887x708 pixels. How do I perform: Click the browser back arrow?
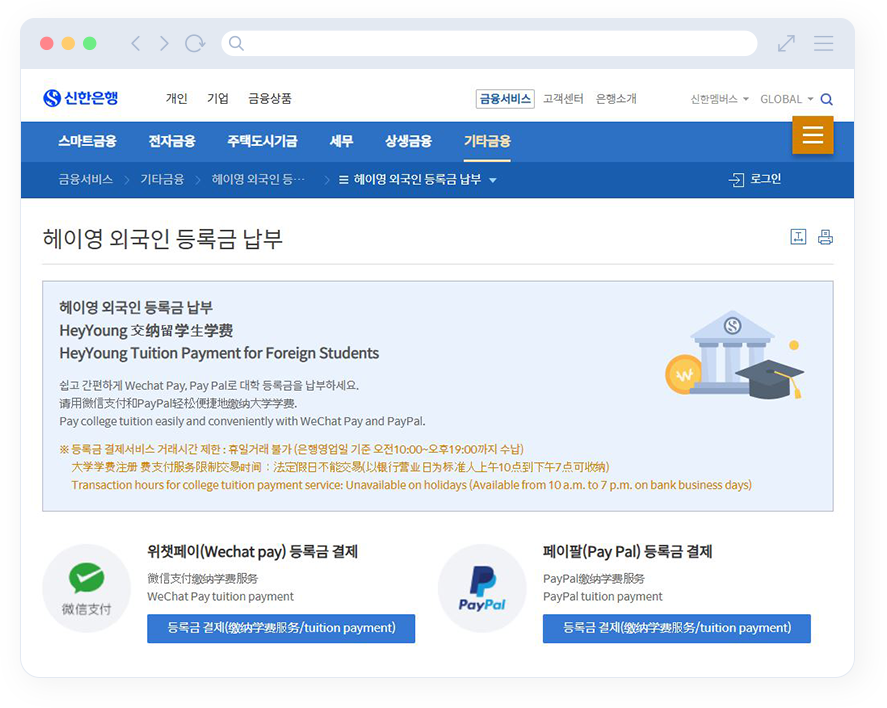tap(136, 44)
